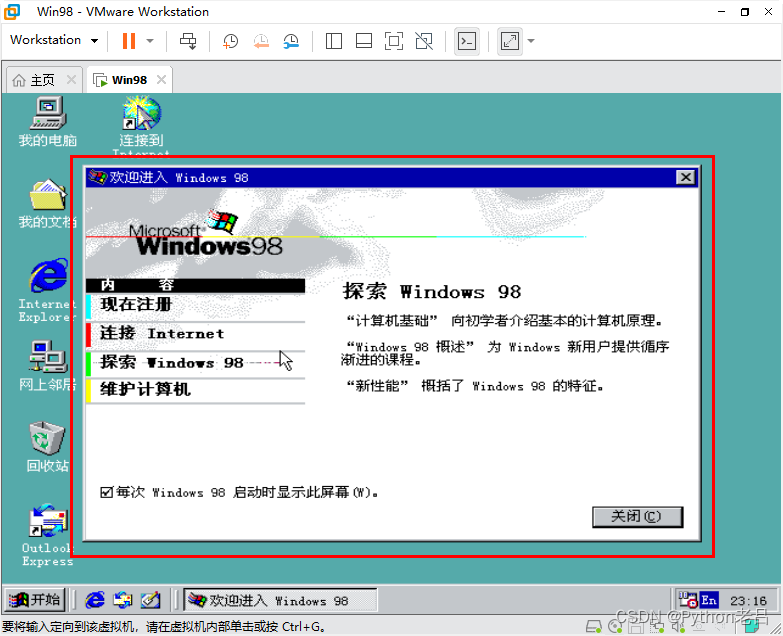Click the 23:16 clock in taskbar
The image size is (783, 636).
(x=748, y=601)
